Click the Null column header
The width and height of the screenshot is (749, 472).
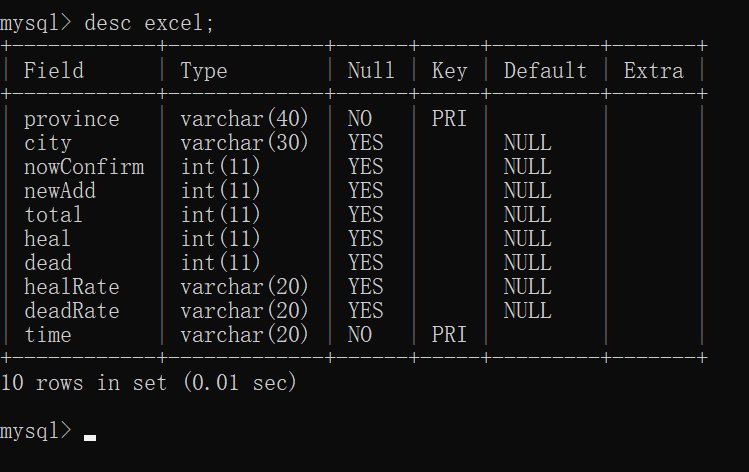click(x=371, y=71)
